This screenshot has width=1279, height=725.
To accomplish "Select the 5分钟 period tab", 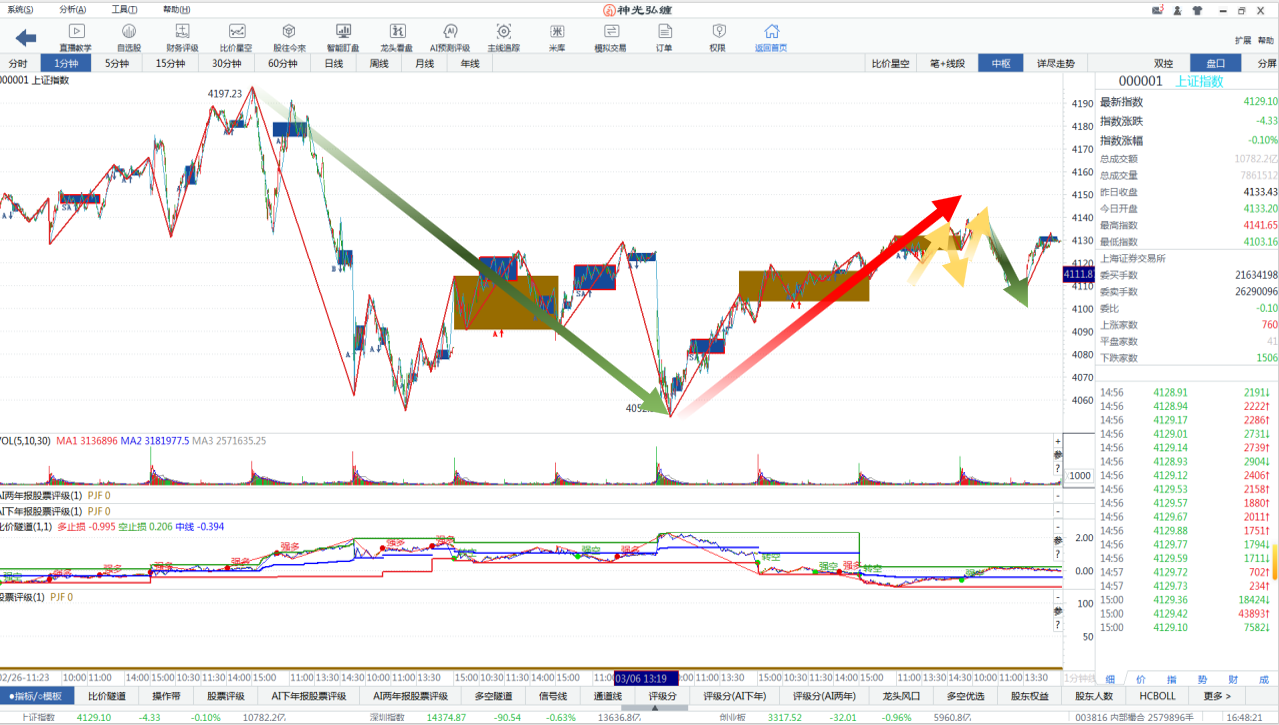I will [117, 63].
